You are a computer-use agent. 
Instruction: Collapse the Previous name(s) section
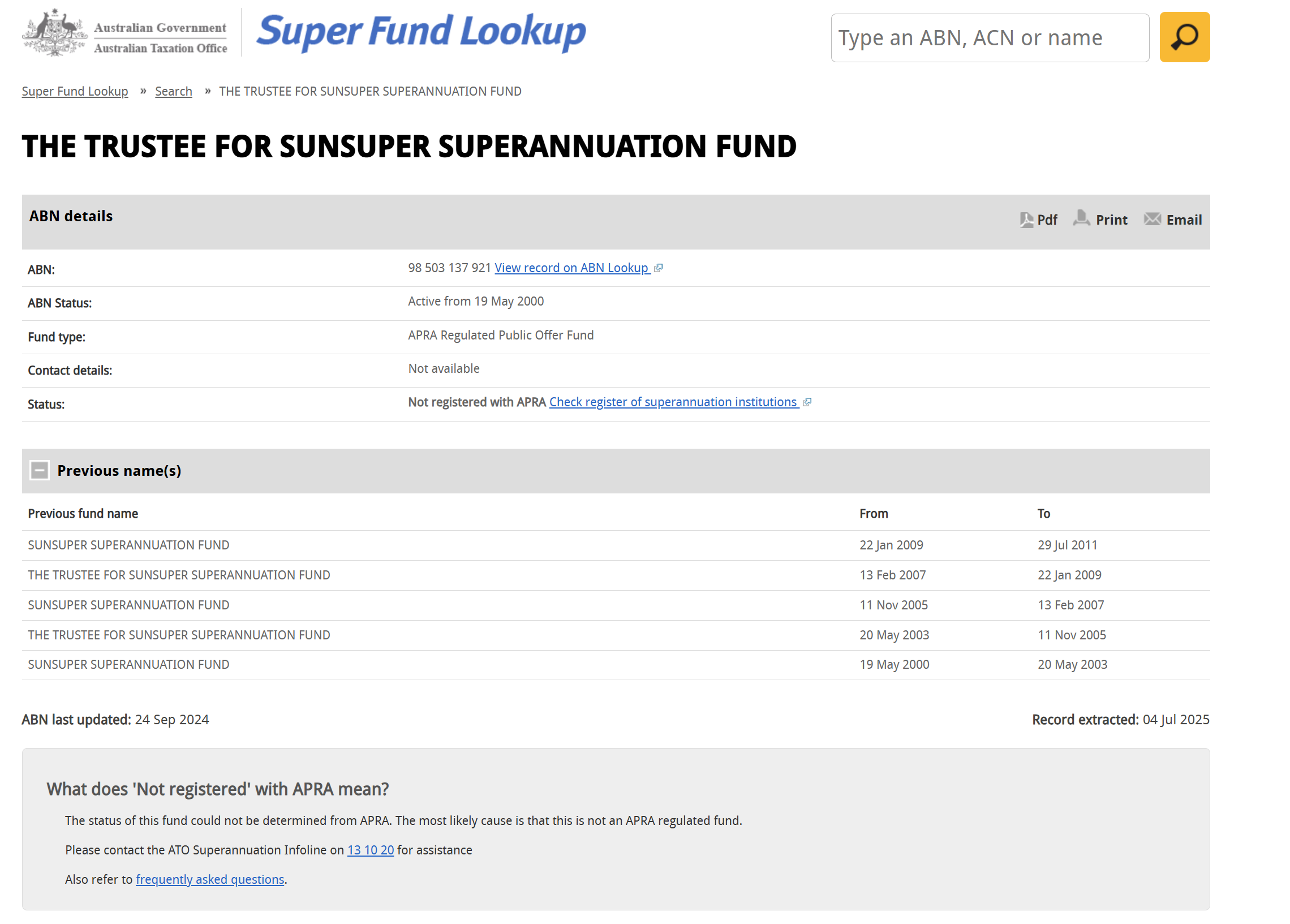pos(39,471)
